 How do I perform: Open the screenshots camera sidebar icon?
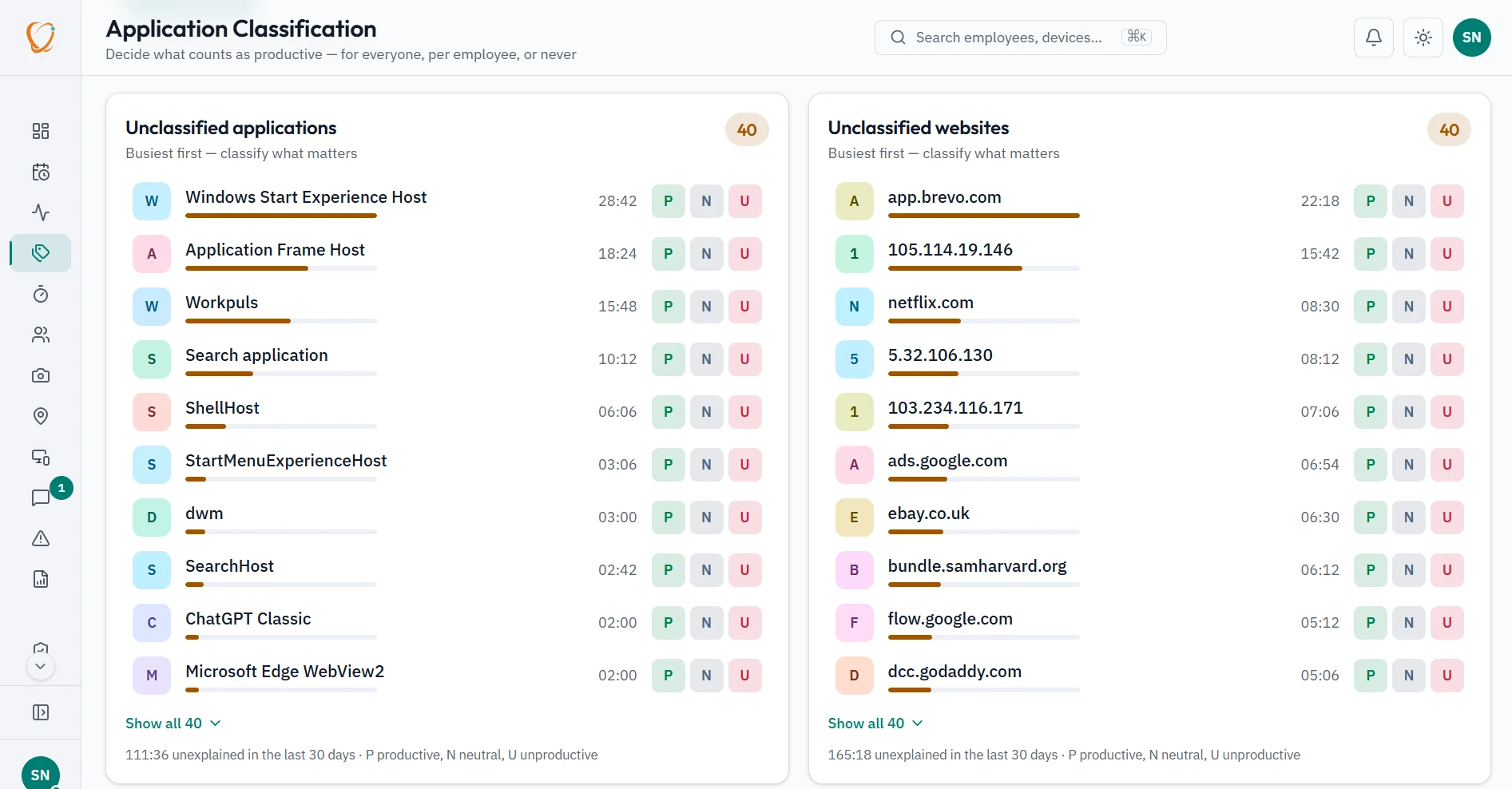click(x=41, y=375)
